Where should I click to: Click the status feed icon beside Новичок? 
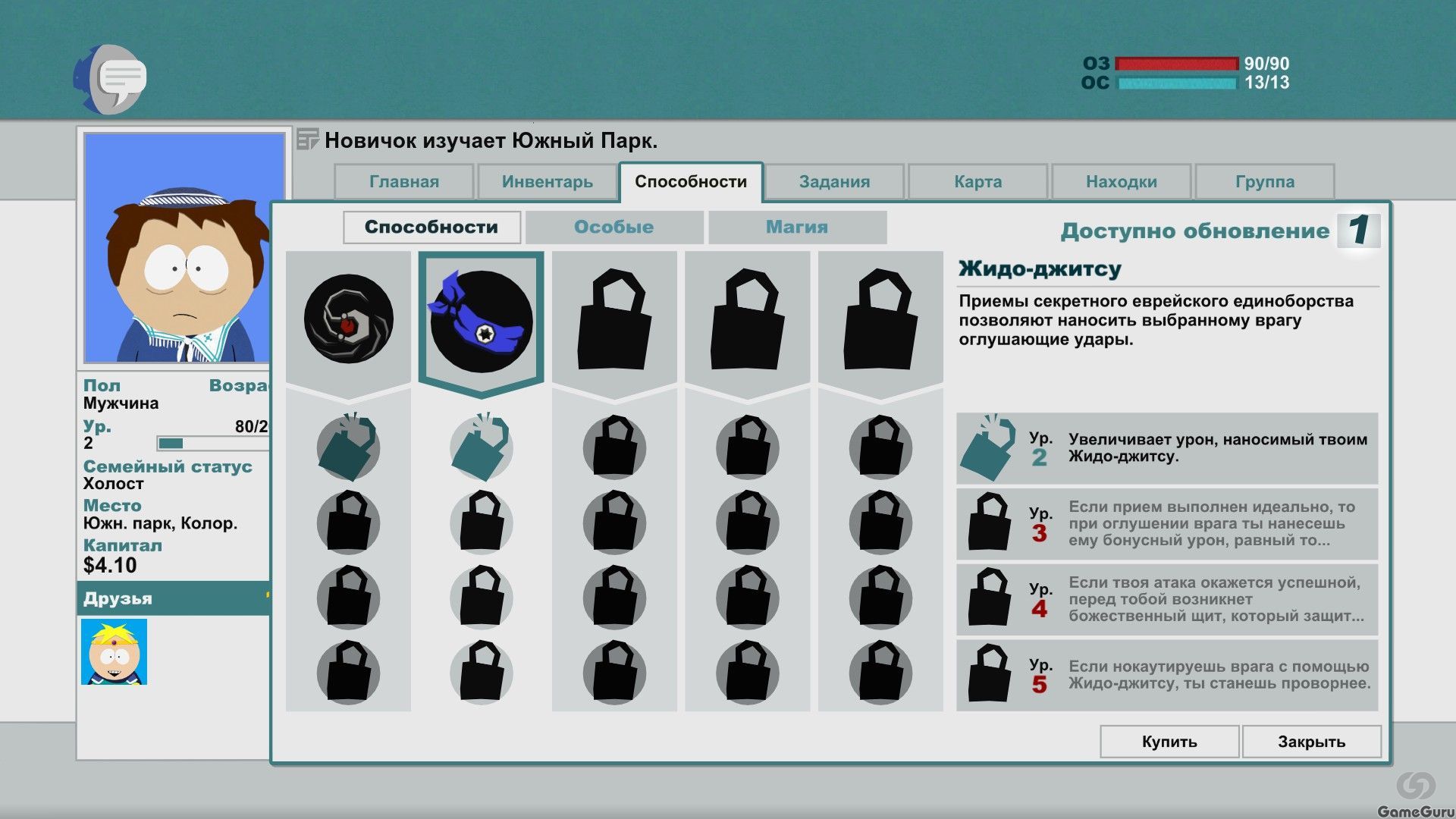click(307, 140)
